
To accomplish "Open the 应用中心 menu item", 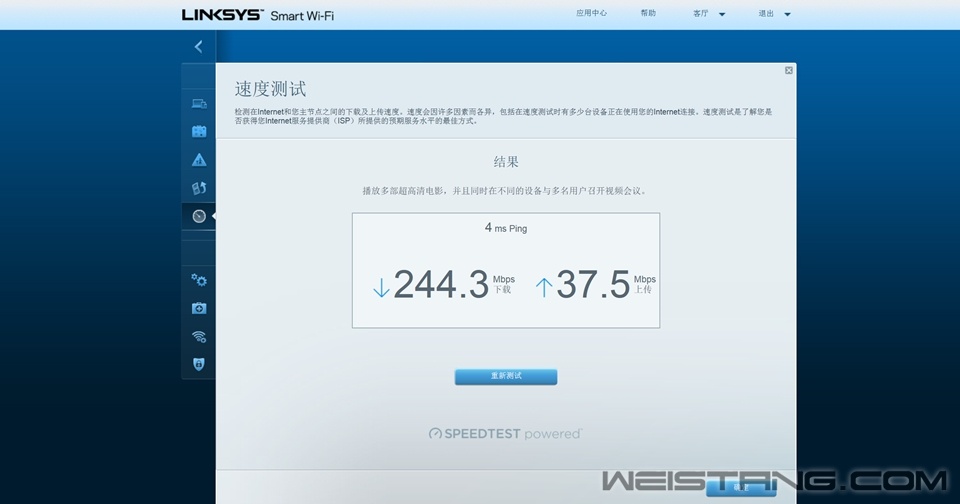I will 591,14.
